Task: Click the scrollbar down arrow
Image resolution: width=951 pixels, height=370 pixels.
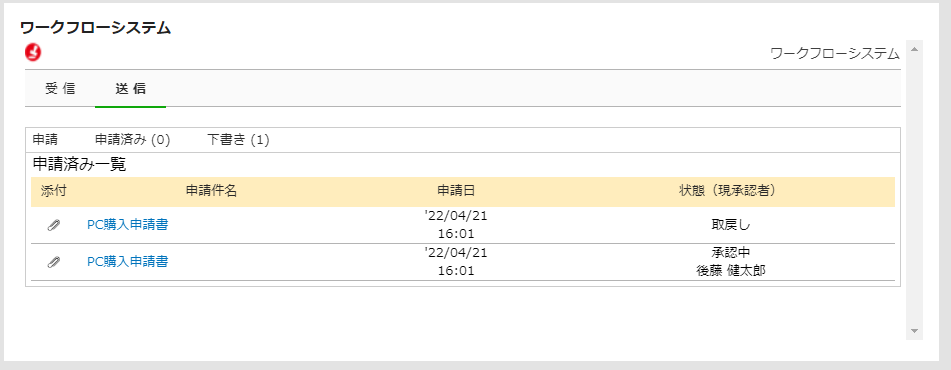Action: [x=915, y=331]
